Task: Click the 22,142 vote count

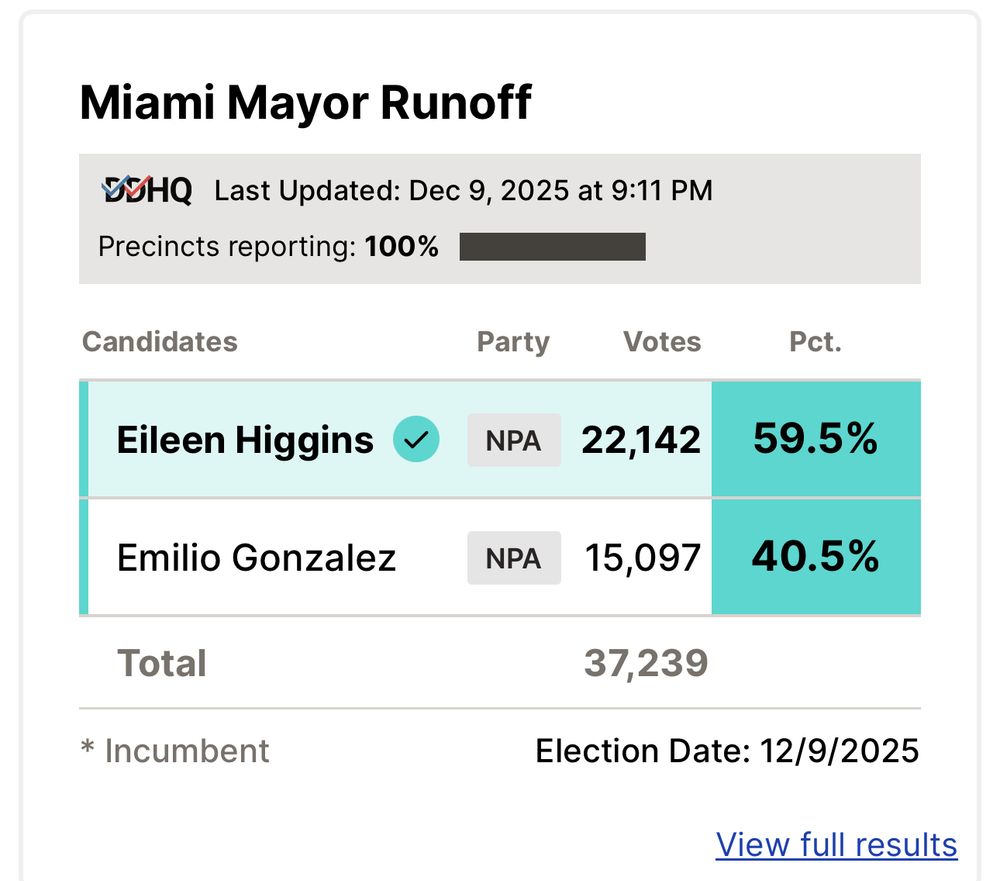Action: [641, 440]
